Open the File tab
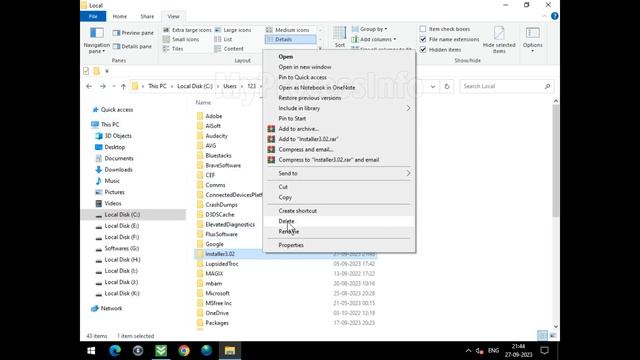This screenshot has height=360, width=640. pyautogui.click(x=93, y=16)
